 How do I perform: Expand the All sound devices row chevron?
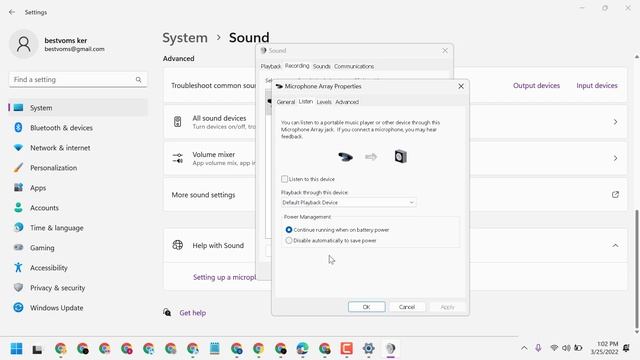(x=615, y=122)
